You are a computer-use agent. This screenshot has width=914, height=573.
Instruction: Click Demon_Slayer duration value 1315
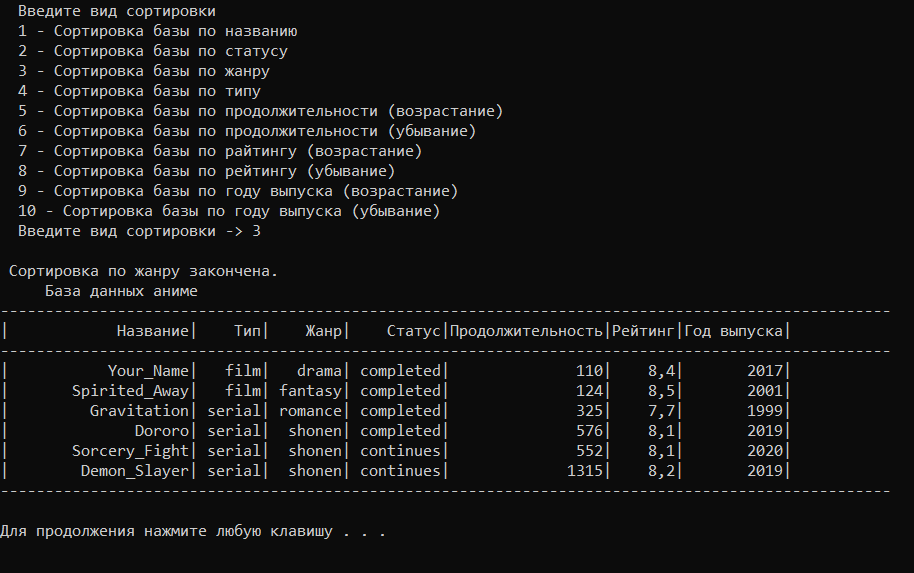585,470
